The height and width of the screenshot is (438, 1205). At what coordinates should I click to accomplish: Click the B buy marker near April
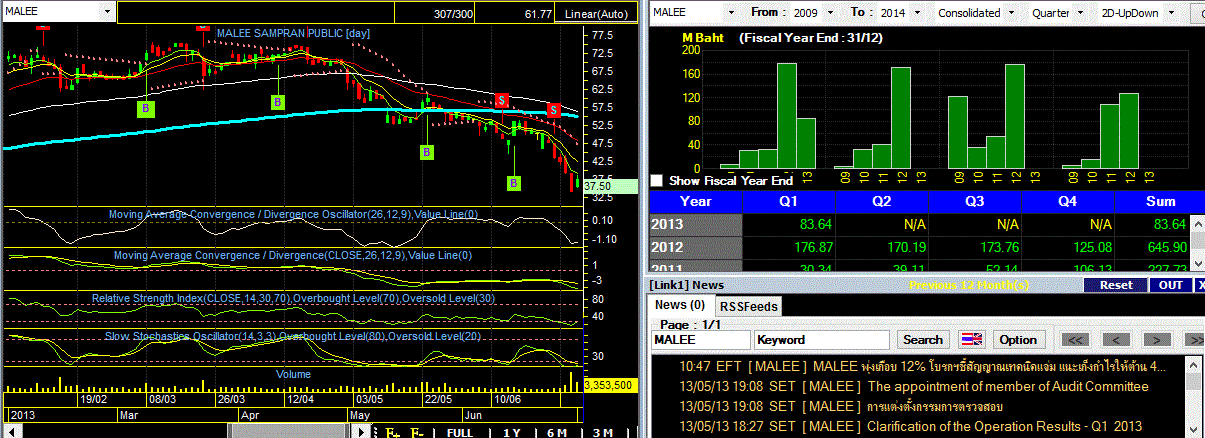click(x=277, y=102)
